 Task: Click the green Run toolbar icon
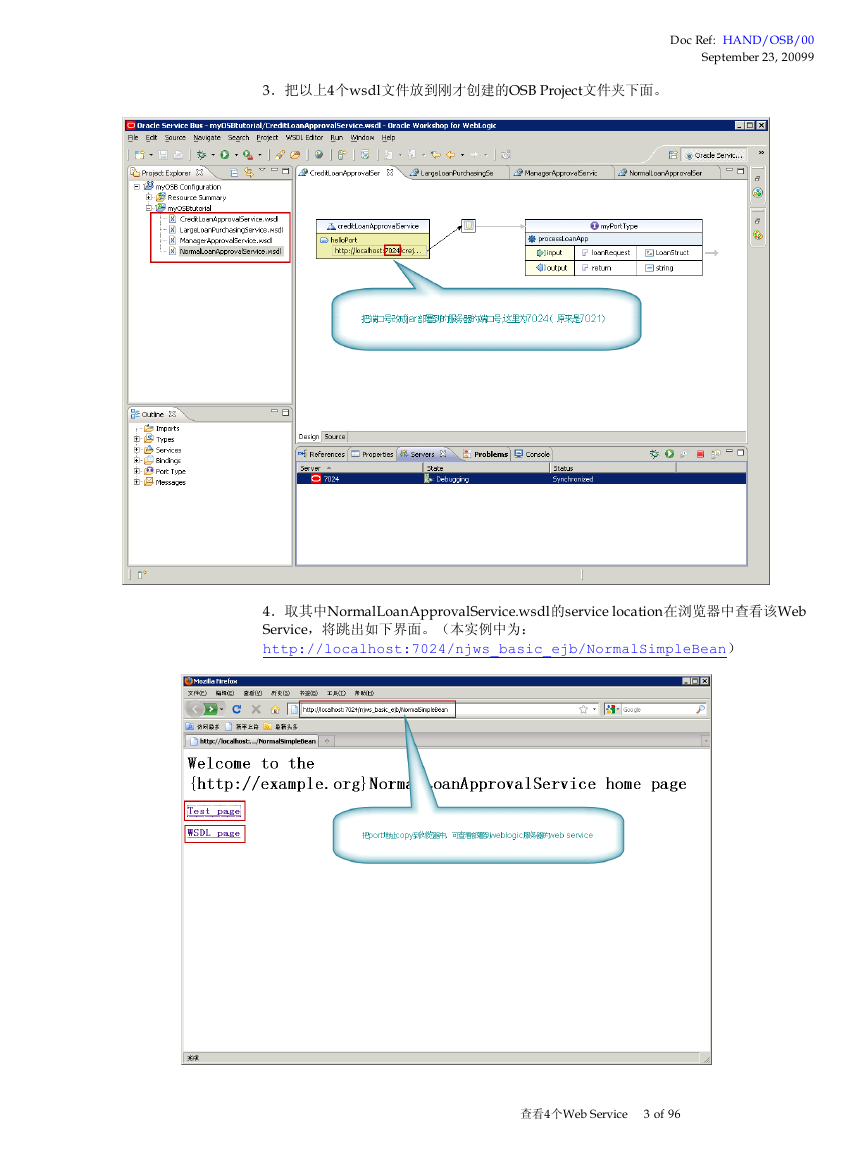click(x=225, y=155)
